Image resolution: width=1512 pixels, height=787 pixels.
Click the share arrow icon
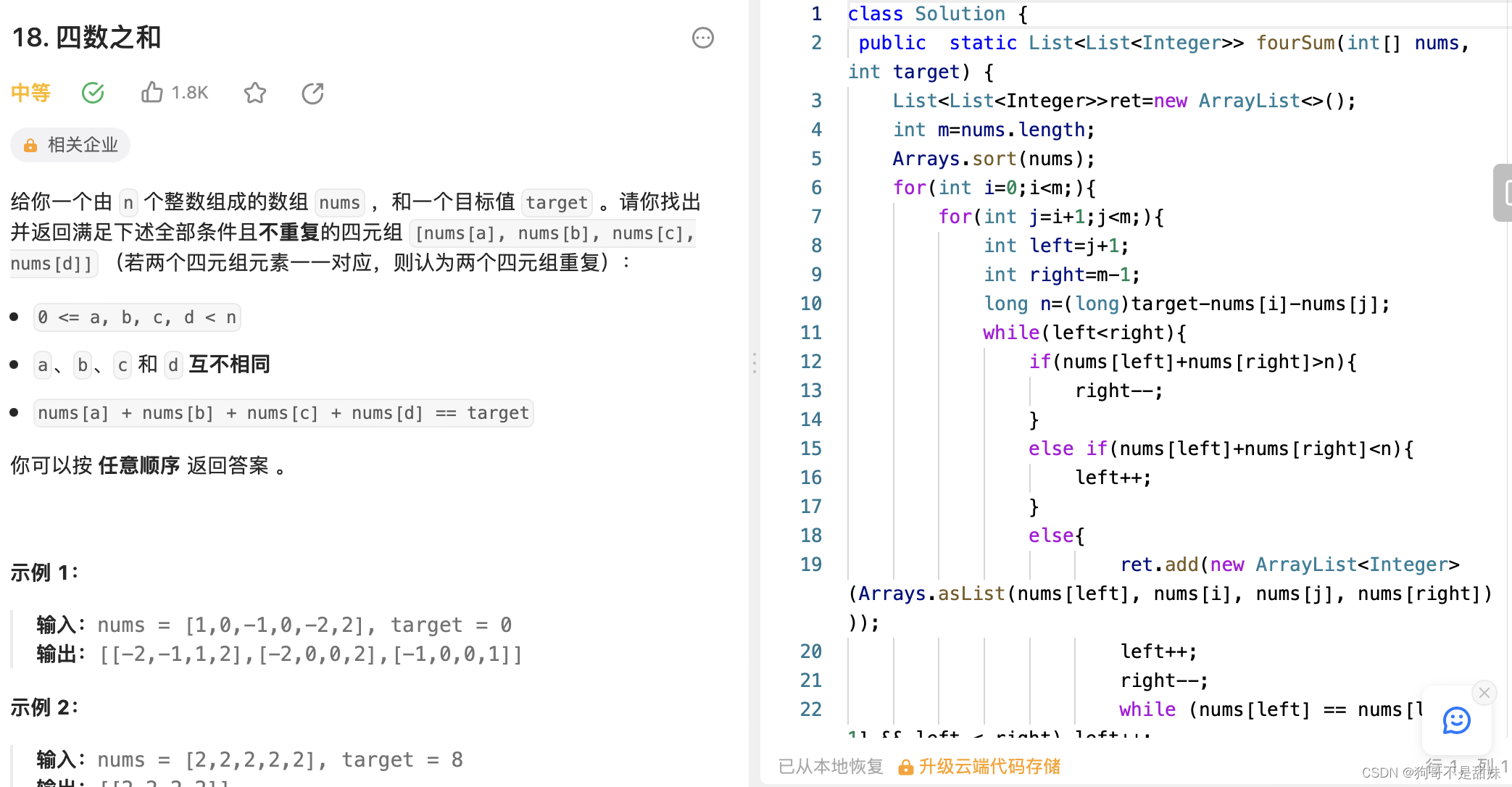312,93
